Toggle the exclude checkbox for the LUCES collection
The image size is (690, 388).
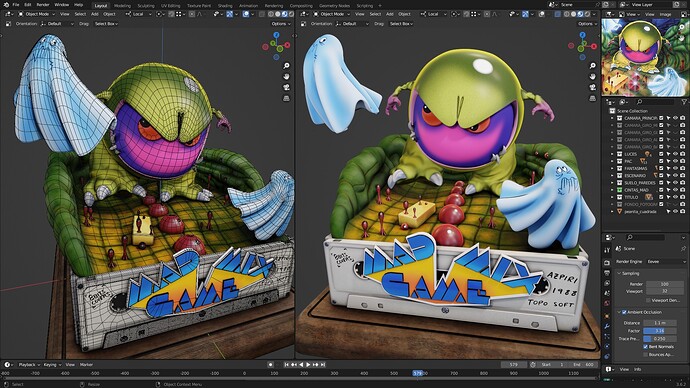tap(661, 154)
